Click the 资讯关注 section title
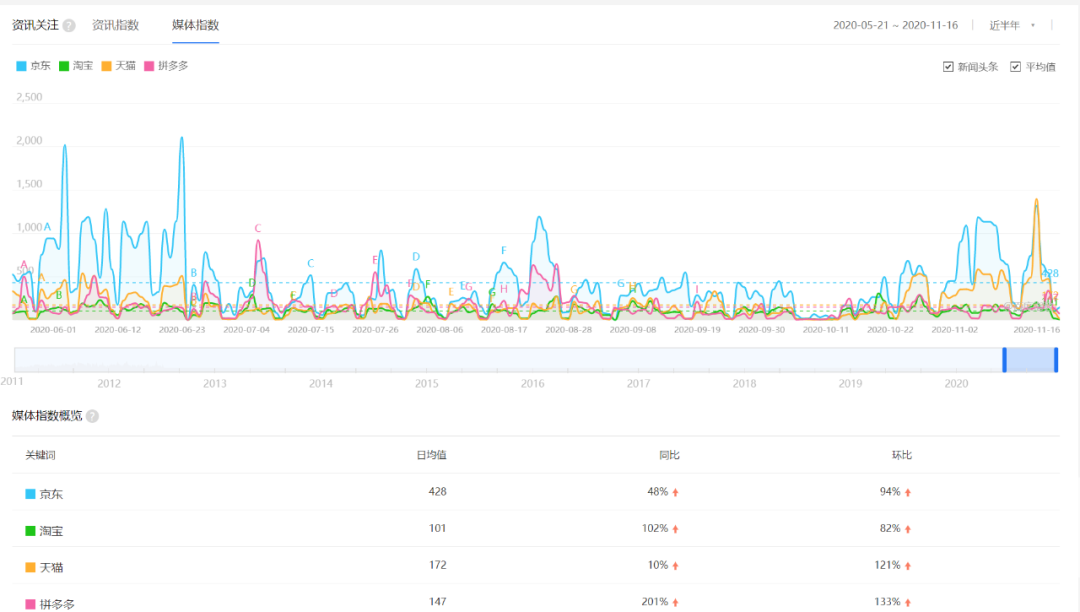The image size is (1080, 612). 35,25
